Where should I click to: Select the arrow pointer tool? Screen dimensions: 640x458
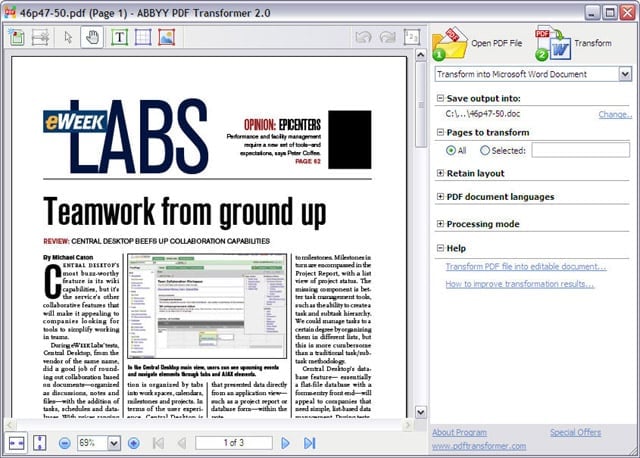click(x=68, y=37)
